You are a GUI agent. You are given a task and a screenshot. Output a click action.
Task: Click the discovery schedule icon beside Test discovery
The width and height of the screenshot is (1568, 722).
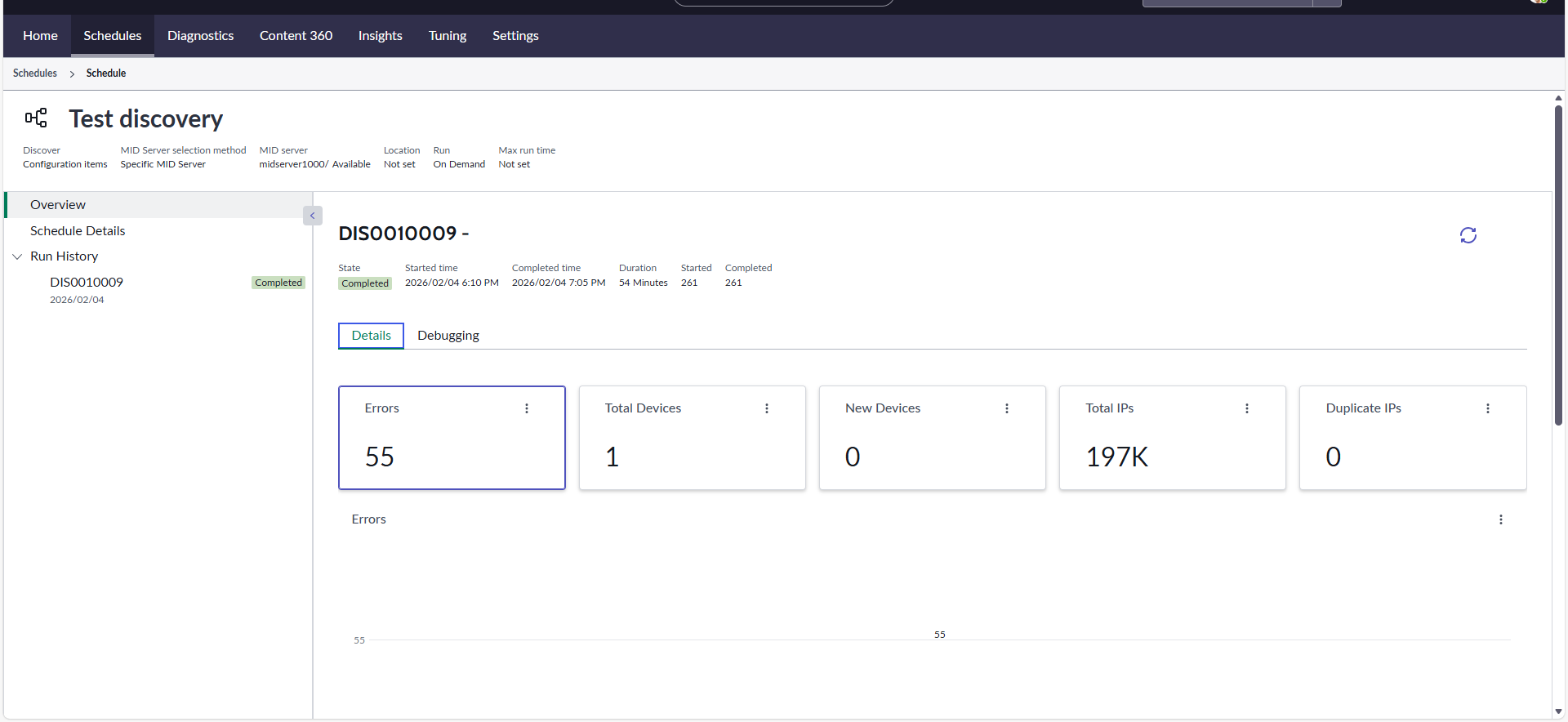[x=36, y=118]
